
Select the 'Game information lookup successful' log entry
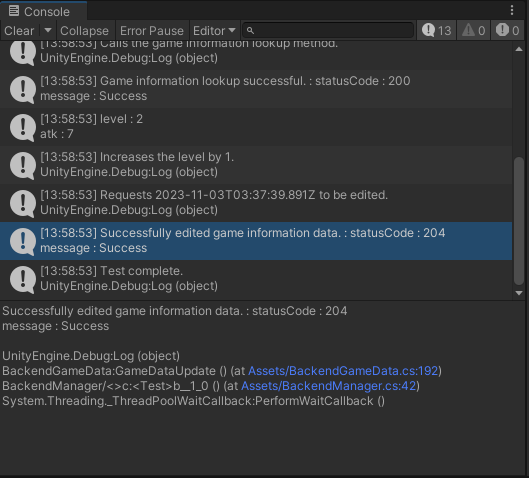256,89
